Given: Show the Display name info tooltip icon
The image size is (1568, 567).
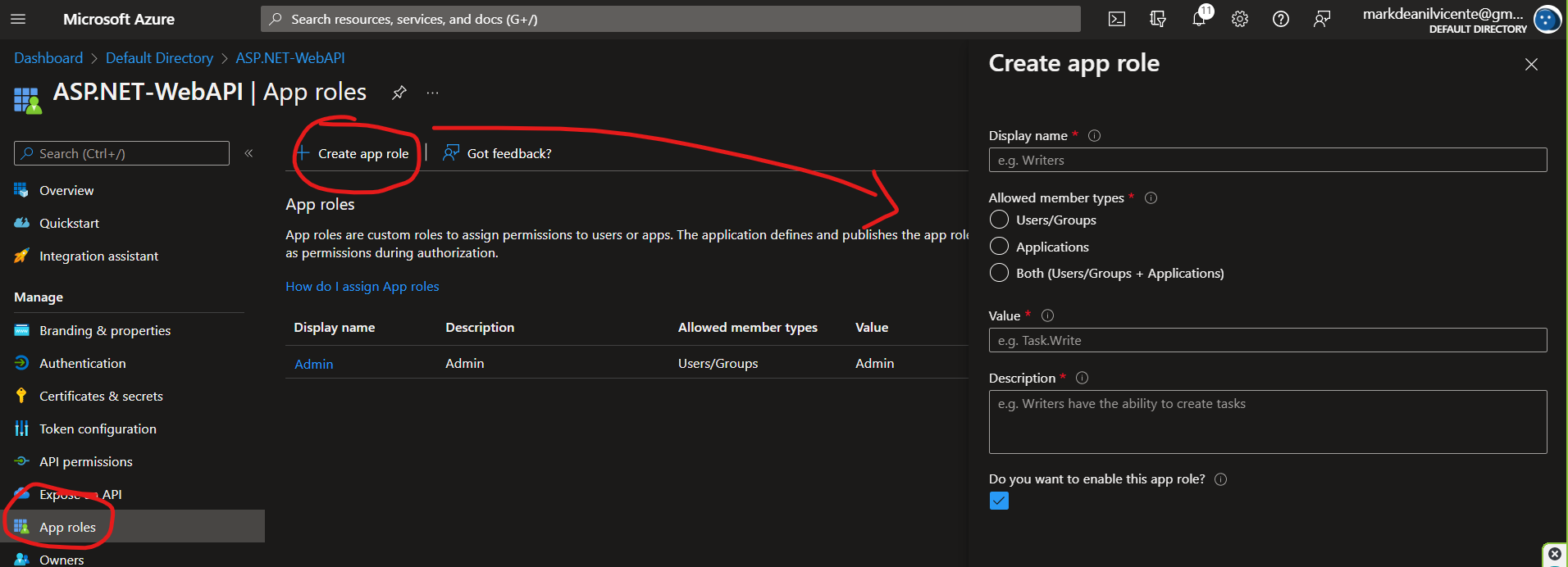Looking at the screenshot, I should tap(1094, 135).
